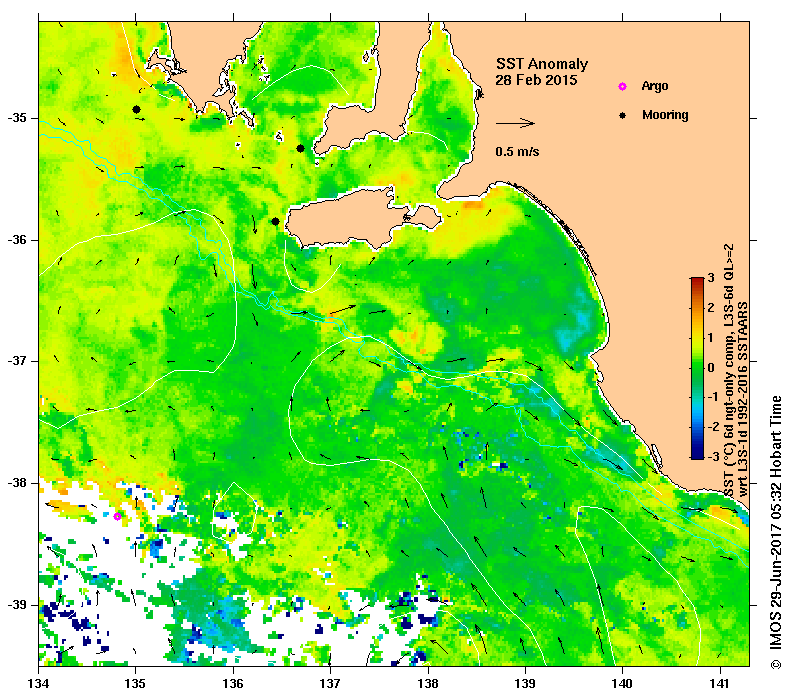The width and height of the screenshot is (791, 700).
Task: Click the '-36' latitude axis label
Action: tap(16, 240)
